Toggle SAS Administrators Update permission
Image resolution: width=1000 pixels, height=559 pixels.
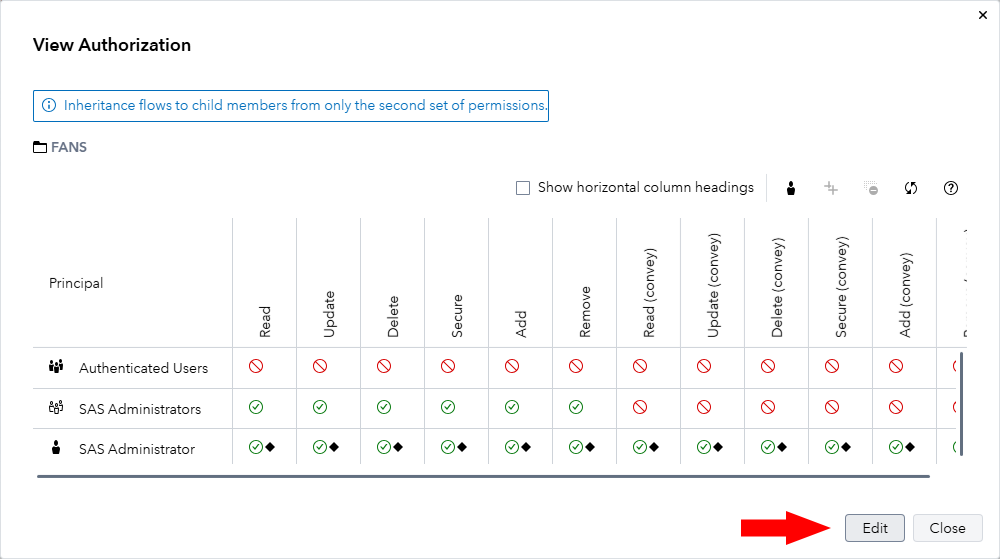click(320, 407)
